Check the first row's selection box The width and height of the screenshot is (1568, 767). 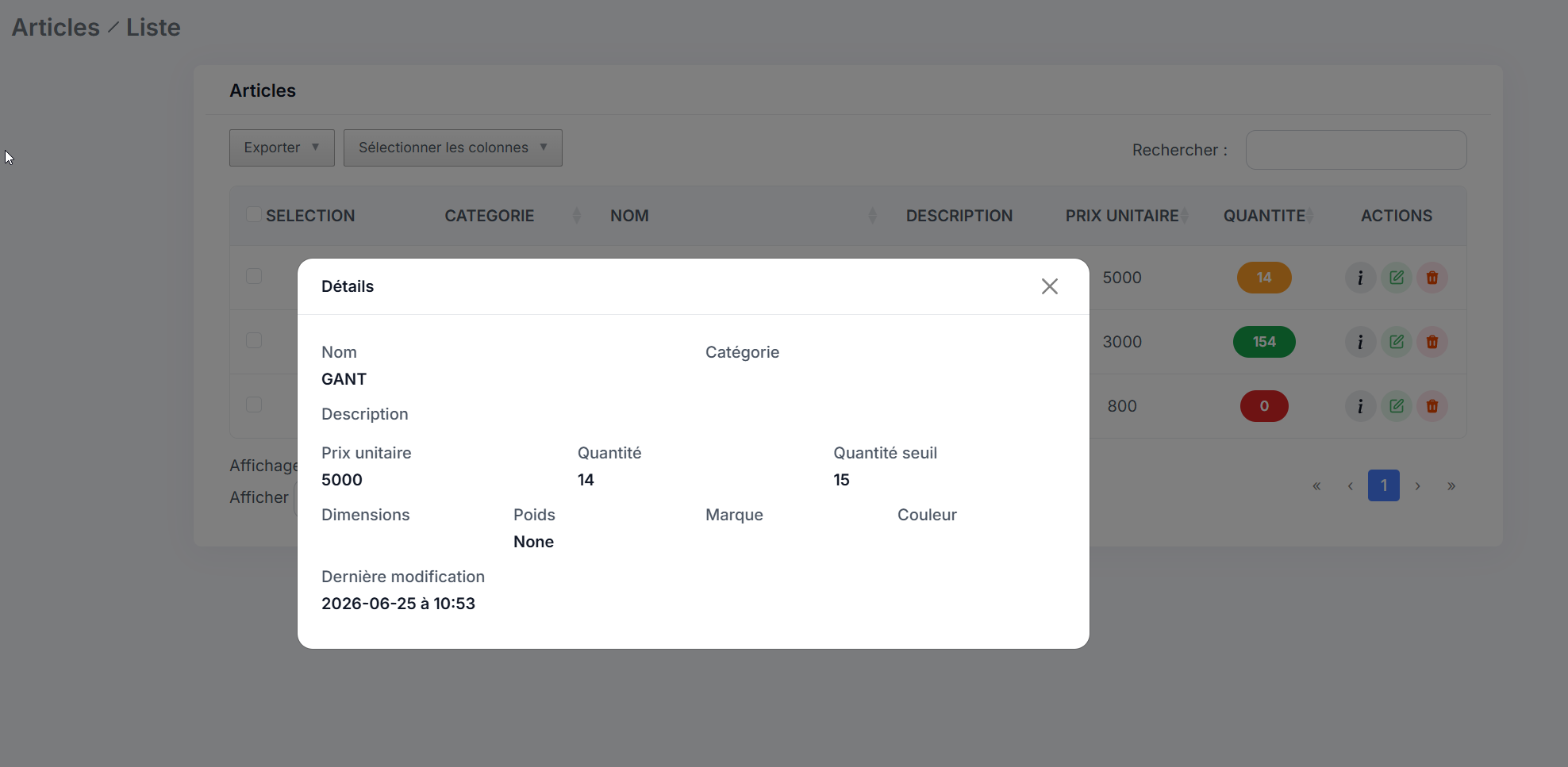coord(254,276)
